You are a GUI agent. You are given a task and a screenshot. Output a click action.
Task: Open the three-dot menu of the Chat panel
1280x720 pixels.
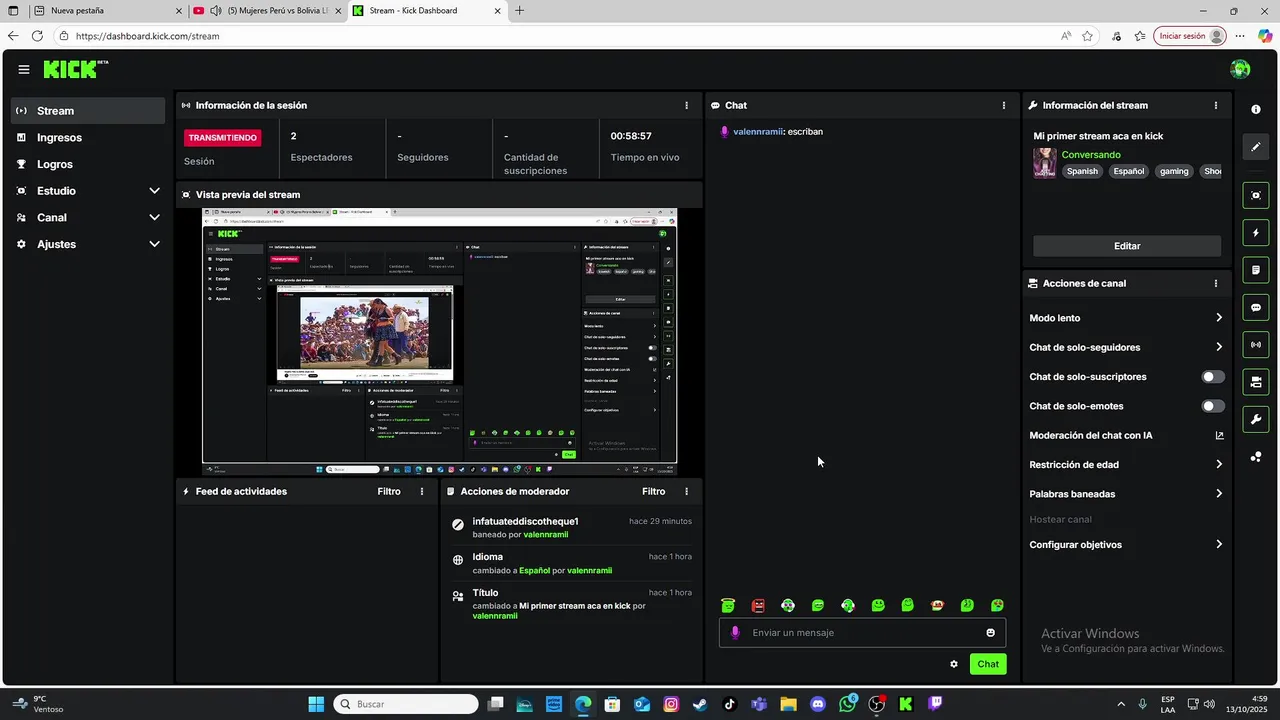[1004, 105]
